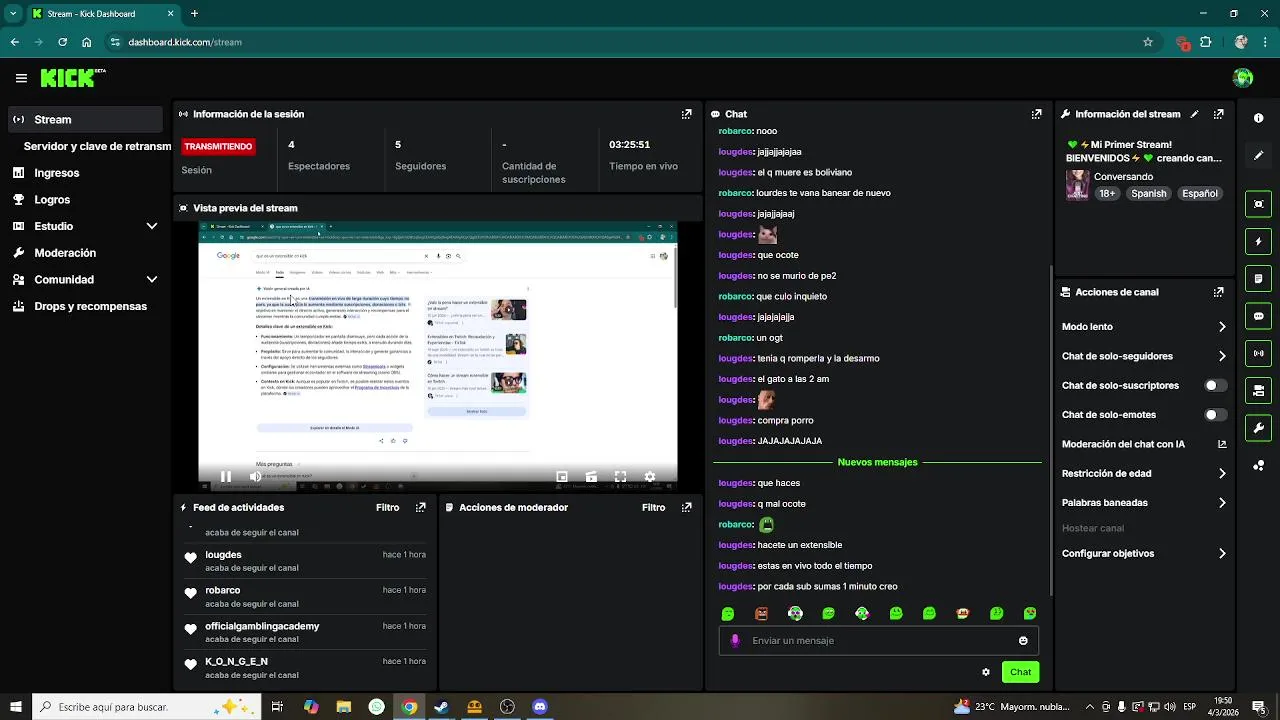Pause the stream preview video
Viewport: 1280px width, 720px height.
pyautogui.click(x=226, y=477)
